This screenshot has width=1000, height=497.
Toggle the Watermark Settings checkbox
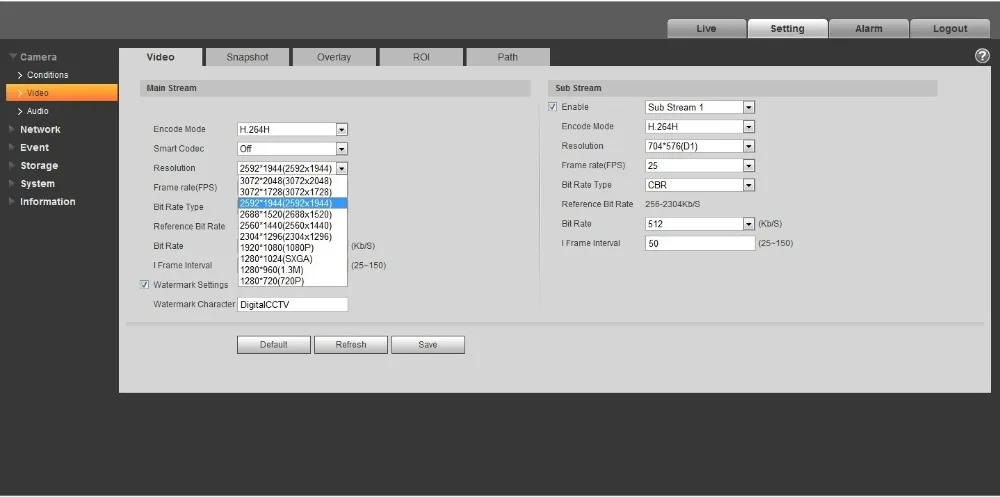pyautogui.click(x=145, y=285)
